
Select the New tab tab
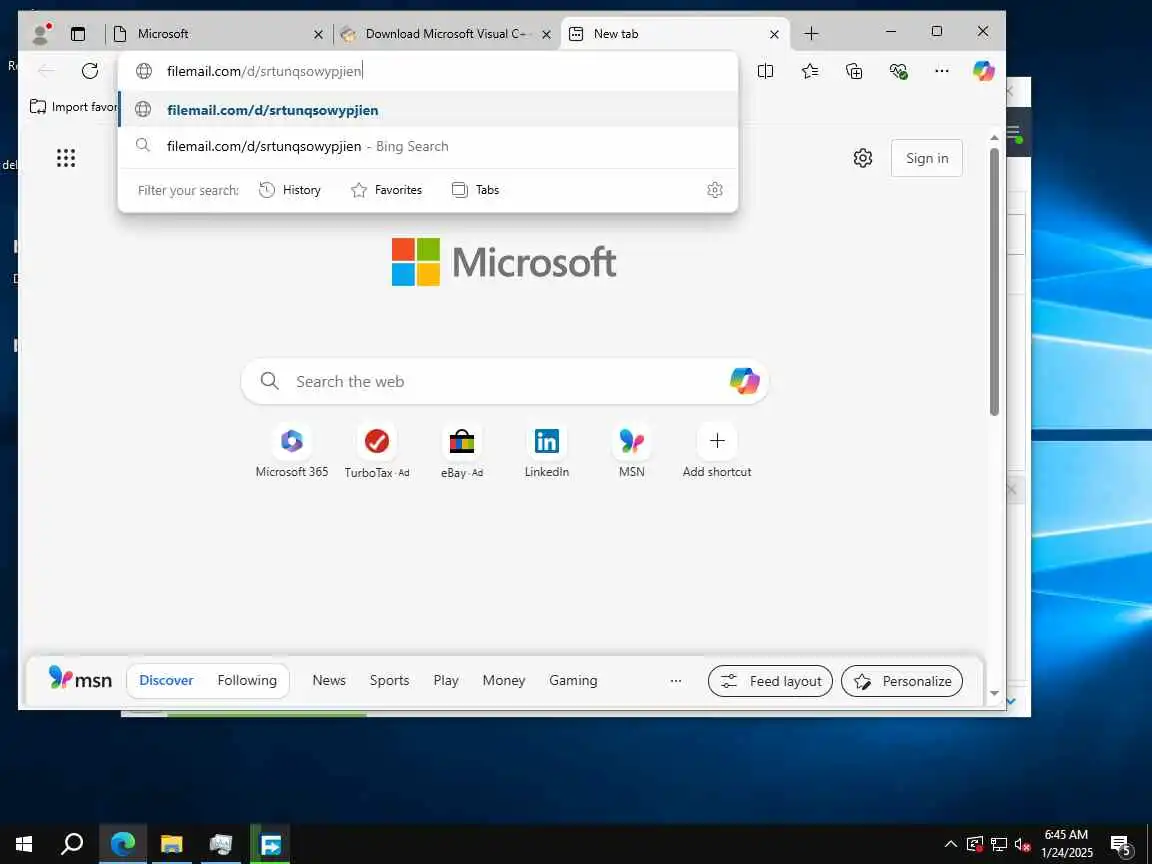point(674,34)
